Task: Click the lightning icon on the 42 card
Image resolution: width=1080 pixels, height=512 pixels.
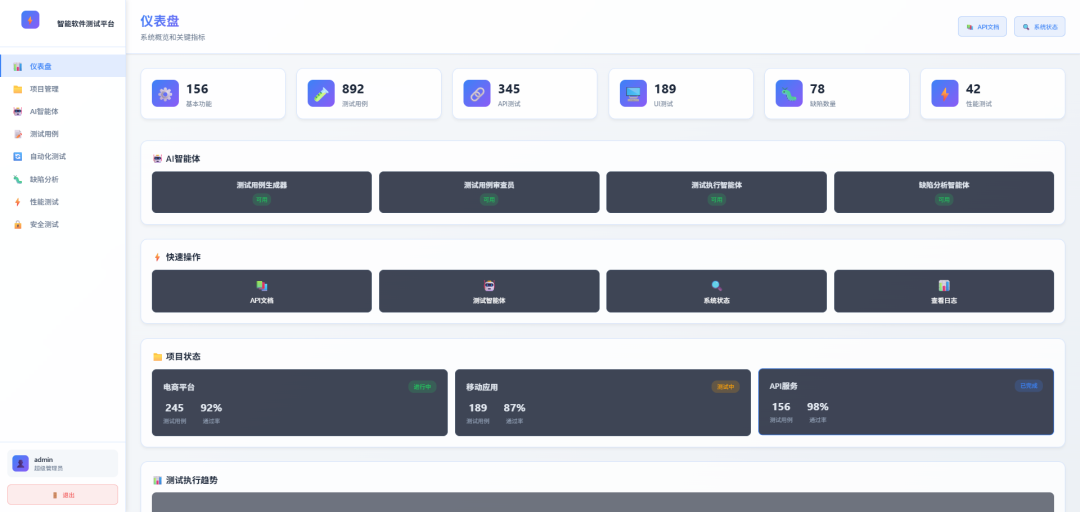Action: tap(945, 94)
